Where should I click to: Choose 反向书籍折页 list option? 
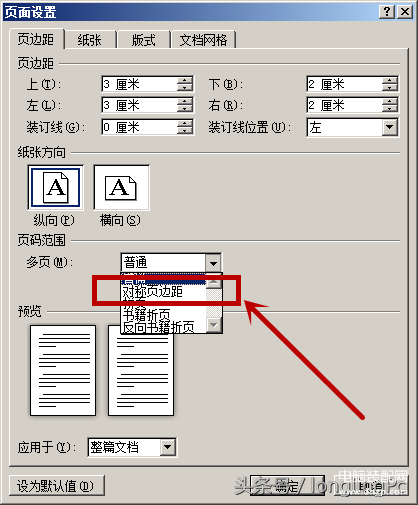(158, 327)
